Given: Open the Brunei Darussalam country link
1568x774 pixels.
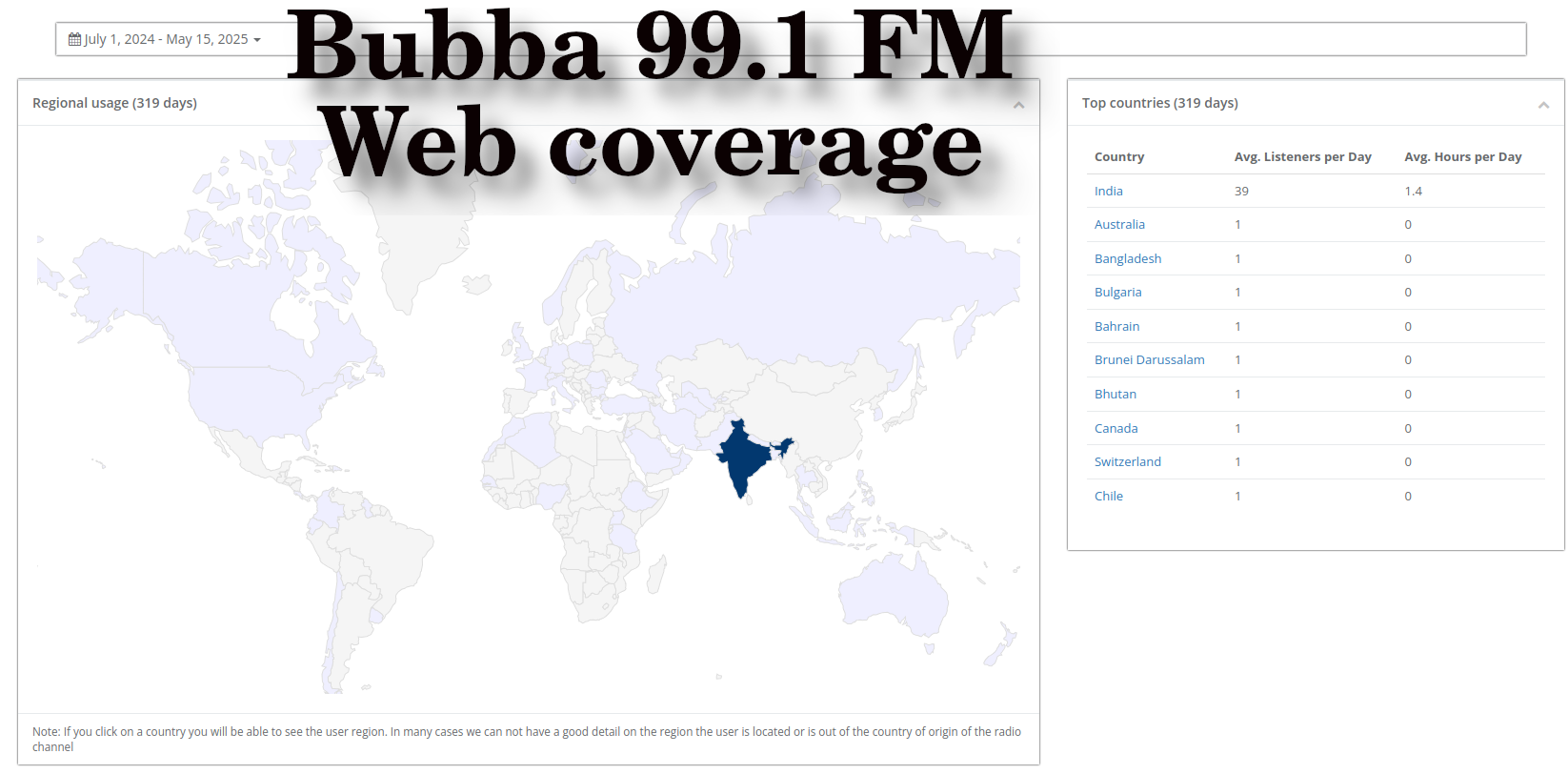Looking at the screenshot, I should click(1149, 360).
